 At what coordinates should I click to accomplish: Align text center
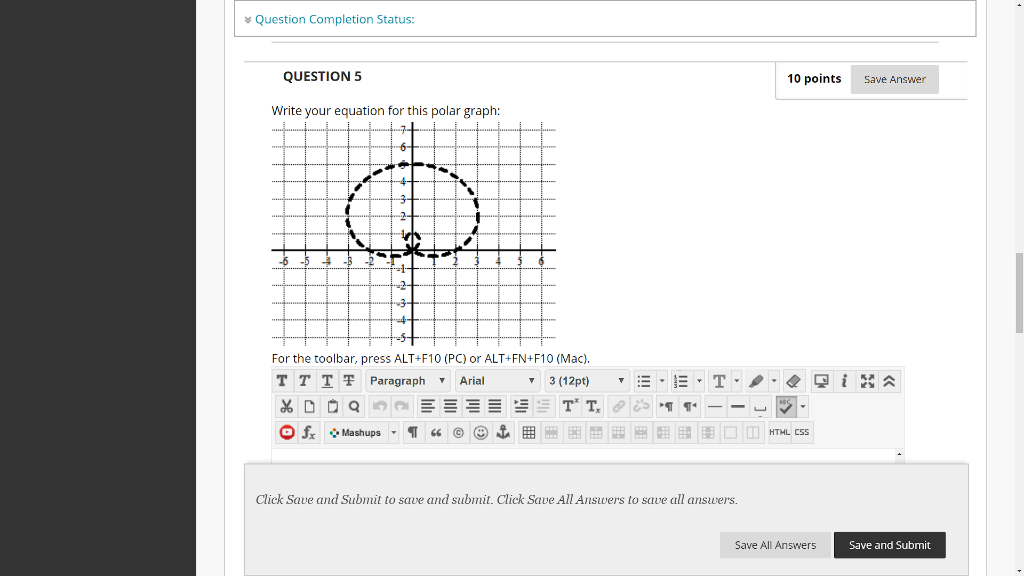coord(450,407)
